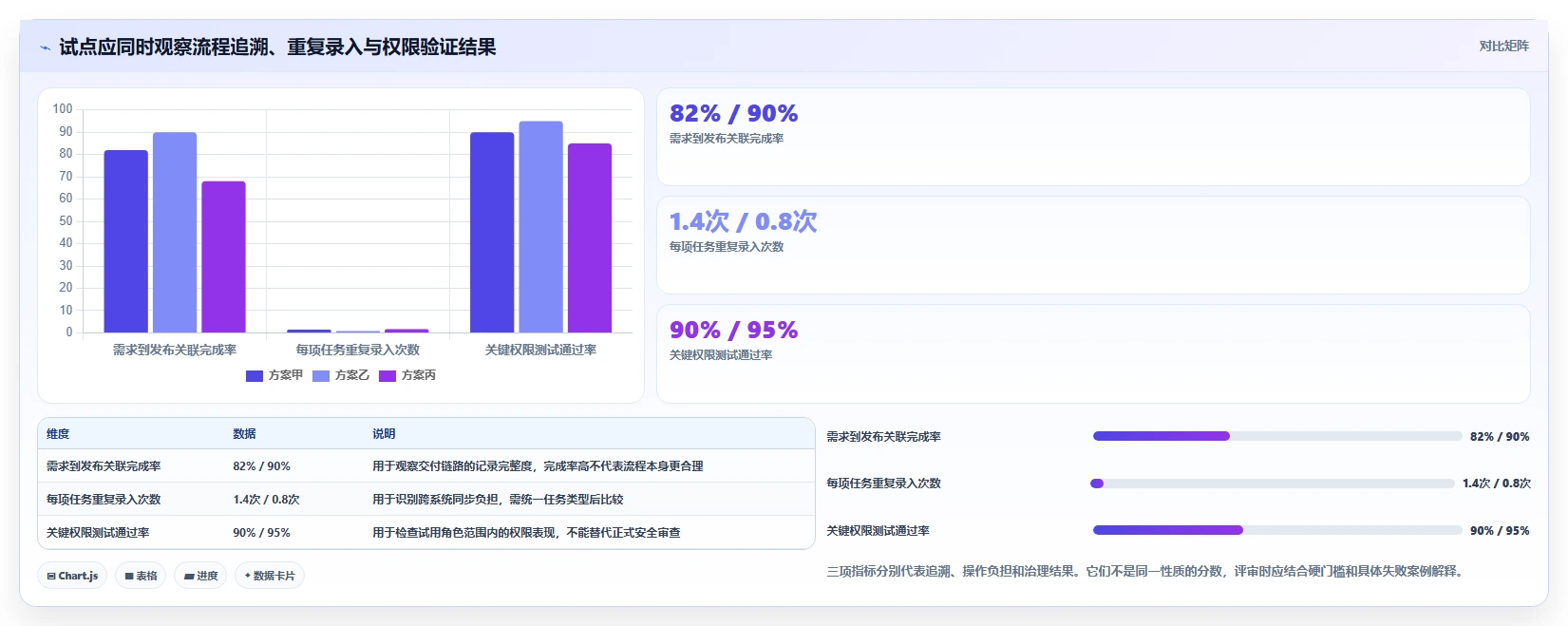The height and width of the screenshot is (626, 1568).
Task: Toggle the 方案丙 legend color swatch
Action: tap(387, 376)
